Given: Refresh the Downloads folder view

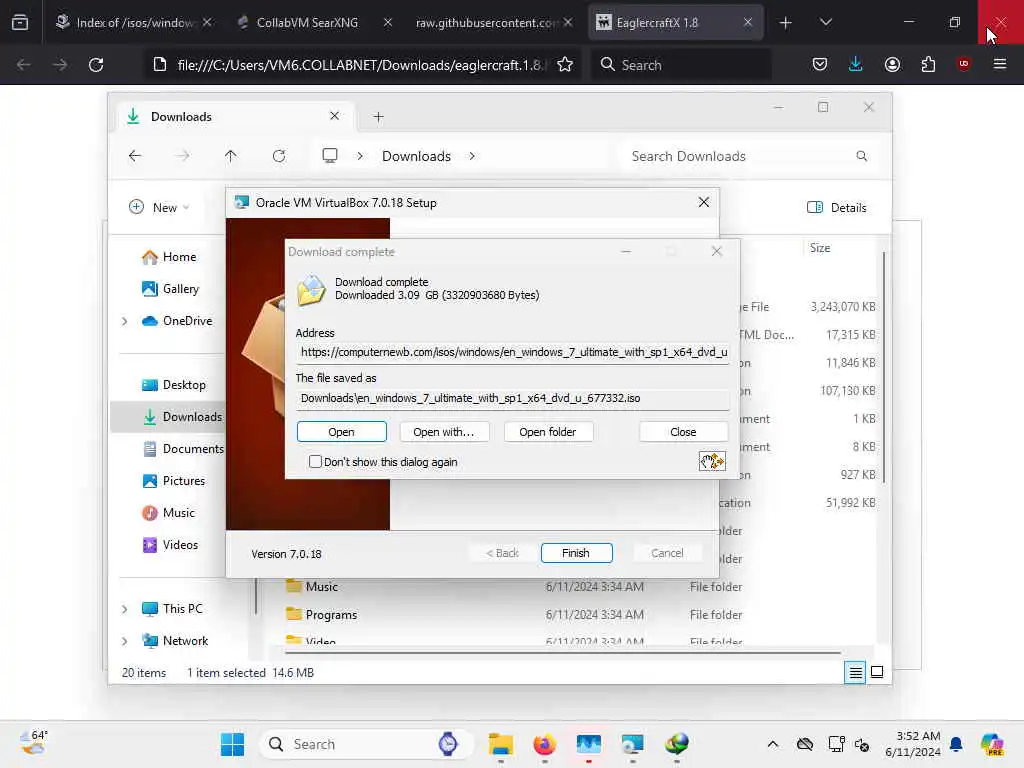Looking at the screenshot, I should tap(279, 156).
